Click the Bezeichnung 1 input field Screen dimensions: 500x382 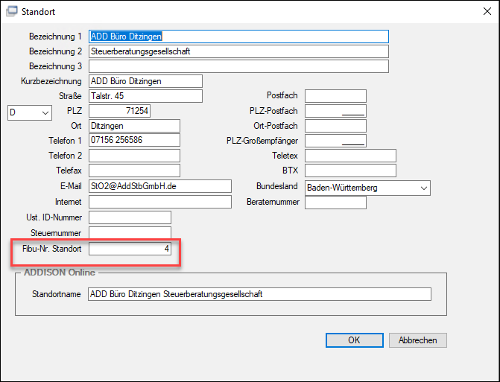pyautogui.click(x=239, y=36)
